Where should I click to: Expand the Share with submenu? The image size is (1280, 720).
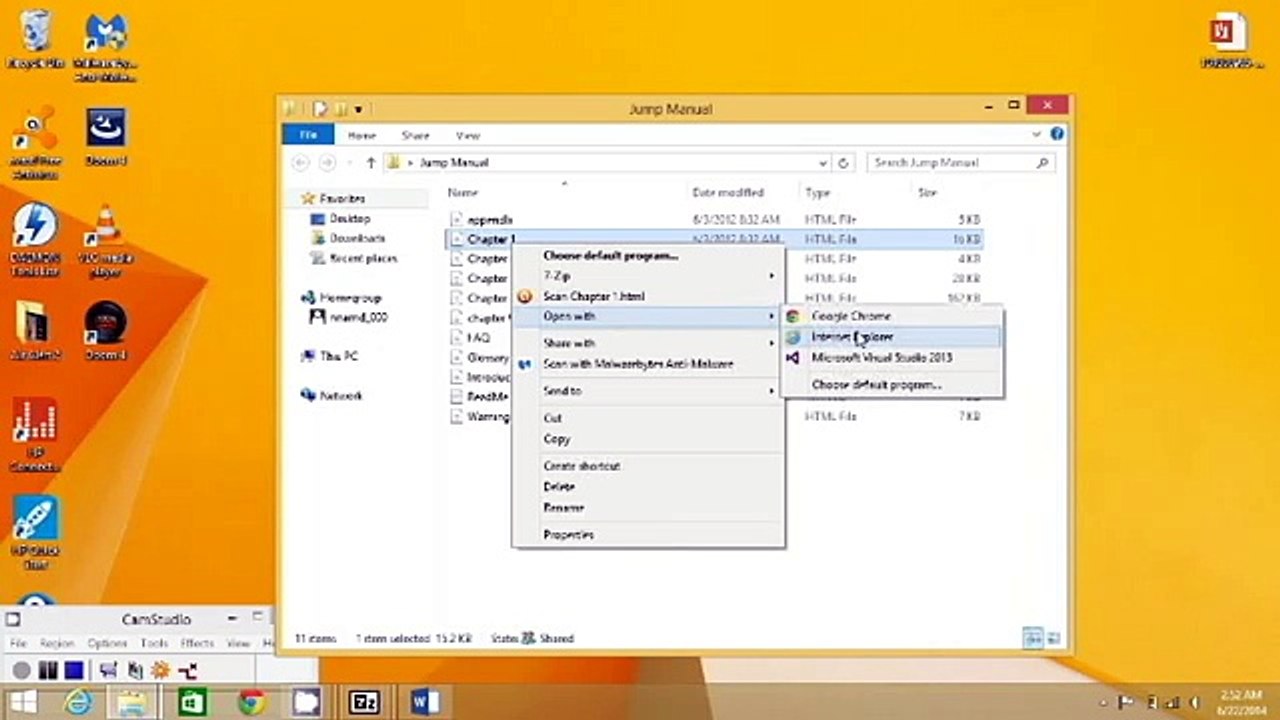pyautogui.click(x=648, y=343)
